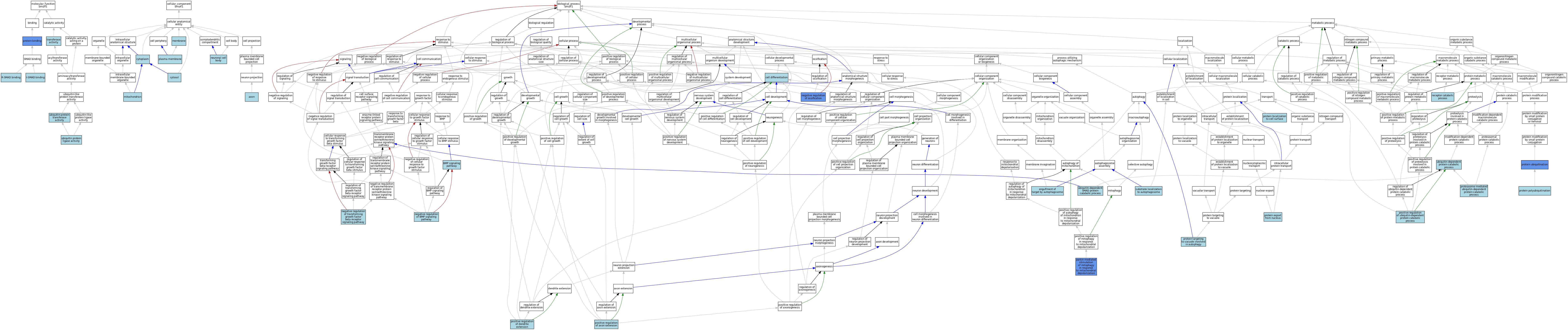The image size is (1568, 330).
Task: Click the 'dendrite extension' node
Action: [x=559, y=289]
